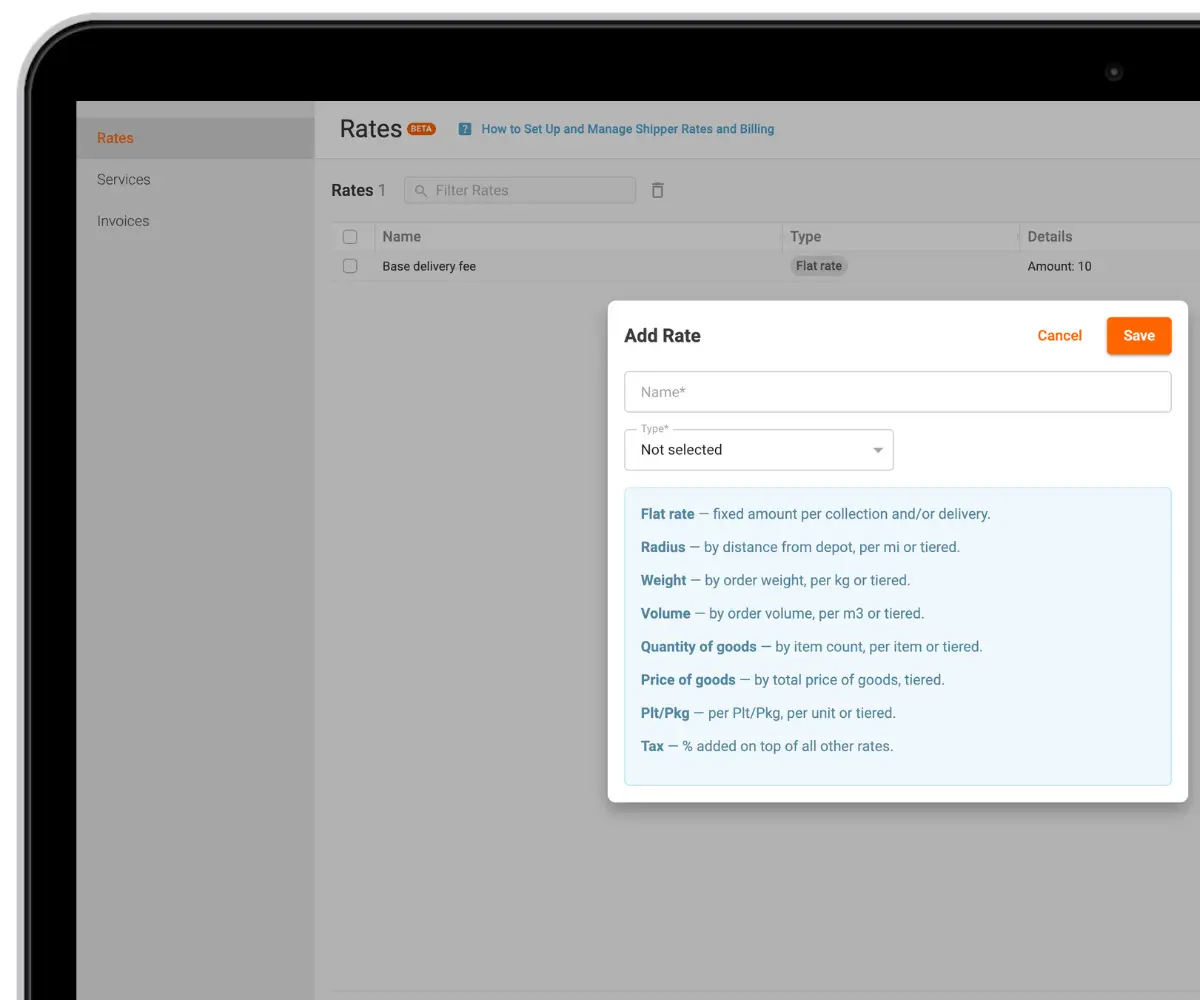Click into the Filter Rates search box

coord(520,190)
